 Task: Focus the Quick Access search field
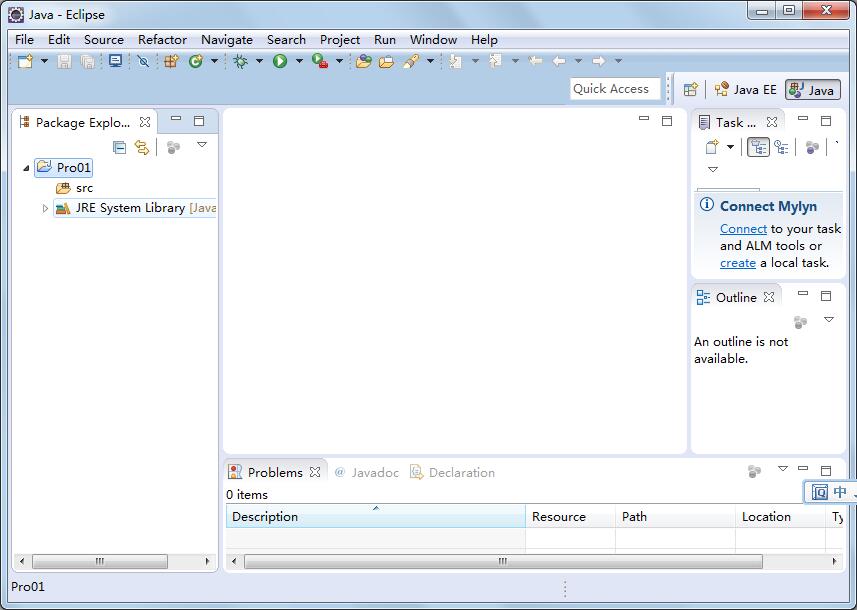coord(615,89)
